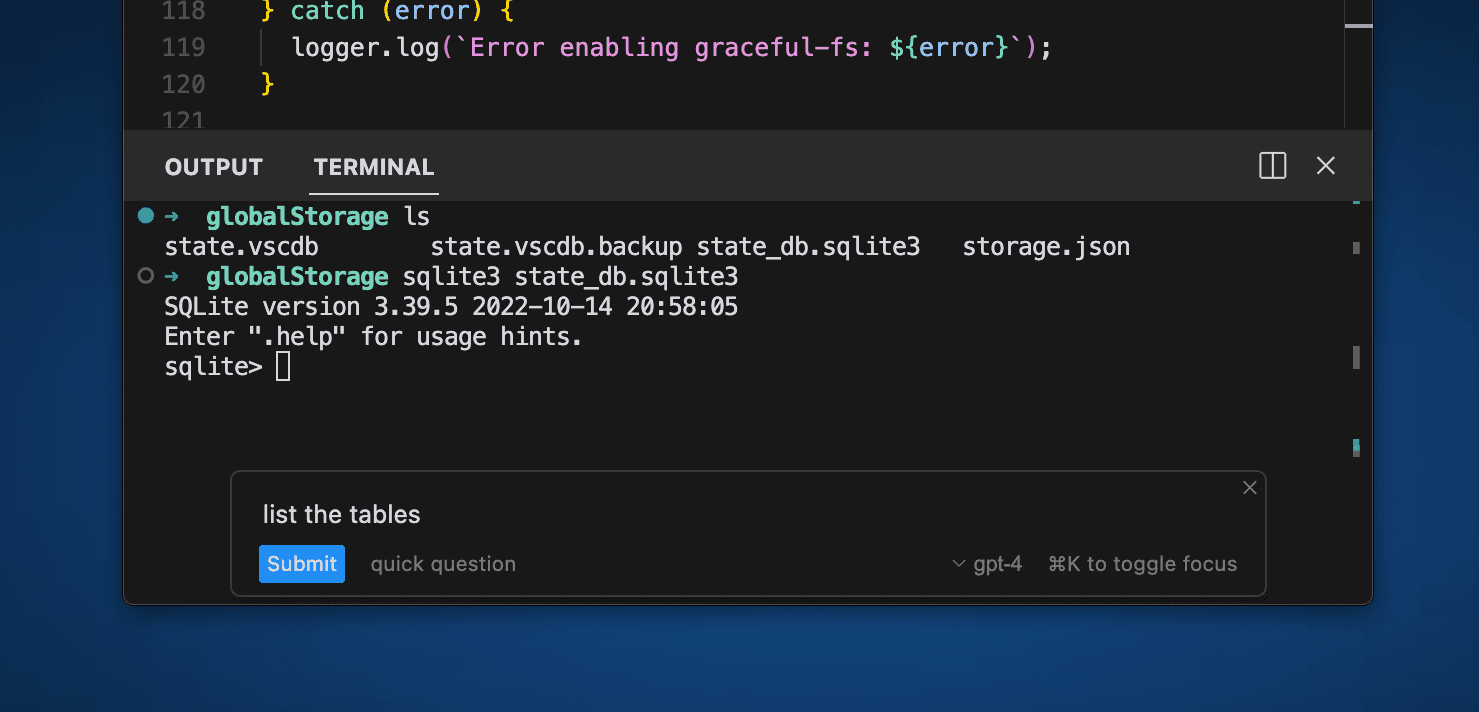Viewport: 1479px width, 712px height.
Task: Toggle the 'quick question' mode label
Action: [x=443, y=564]
